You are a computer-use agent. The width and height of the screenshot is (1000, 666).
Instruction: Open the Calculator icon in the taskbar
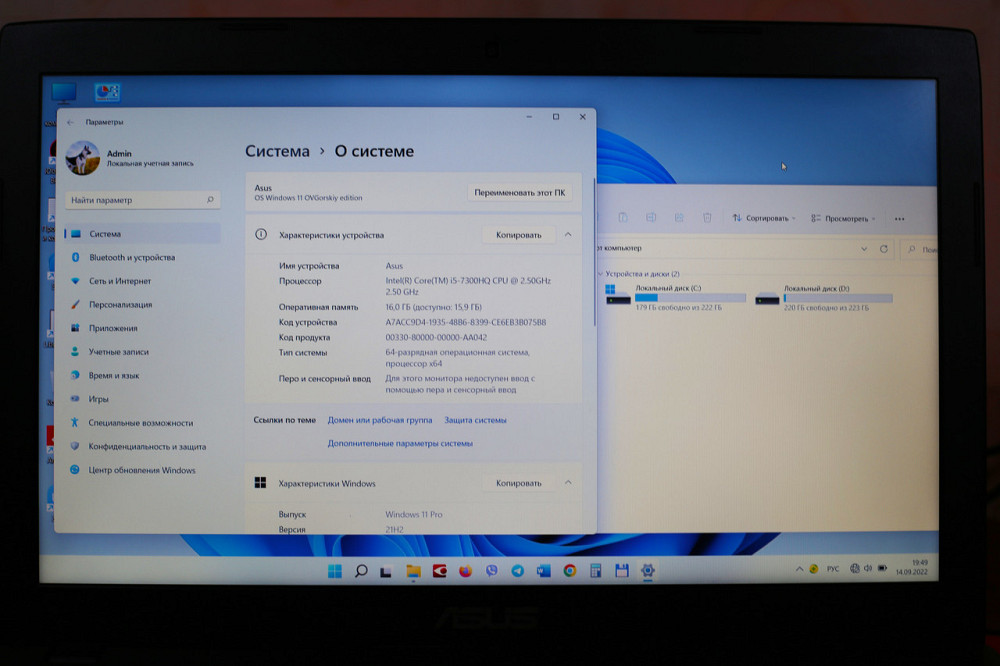pos(595,571)
